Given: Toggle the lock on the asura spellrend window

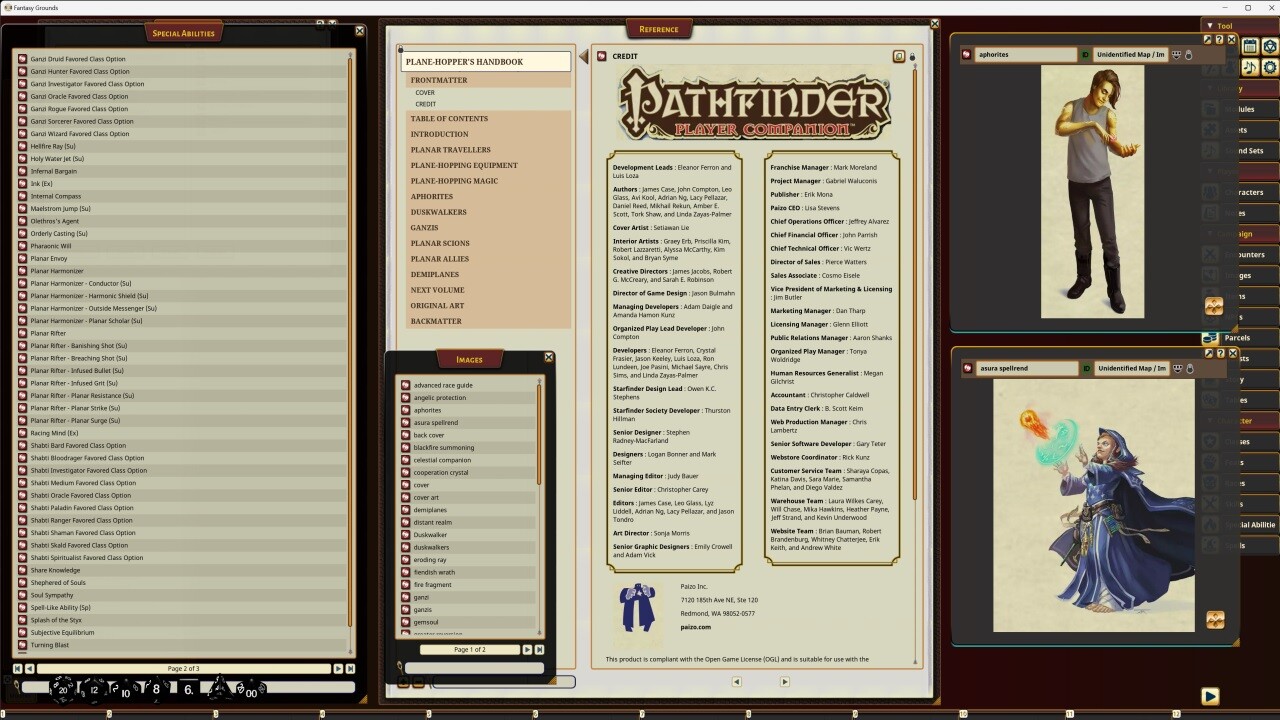Looking at the screenshot, I should [x=1188, y=368].
